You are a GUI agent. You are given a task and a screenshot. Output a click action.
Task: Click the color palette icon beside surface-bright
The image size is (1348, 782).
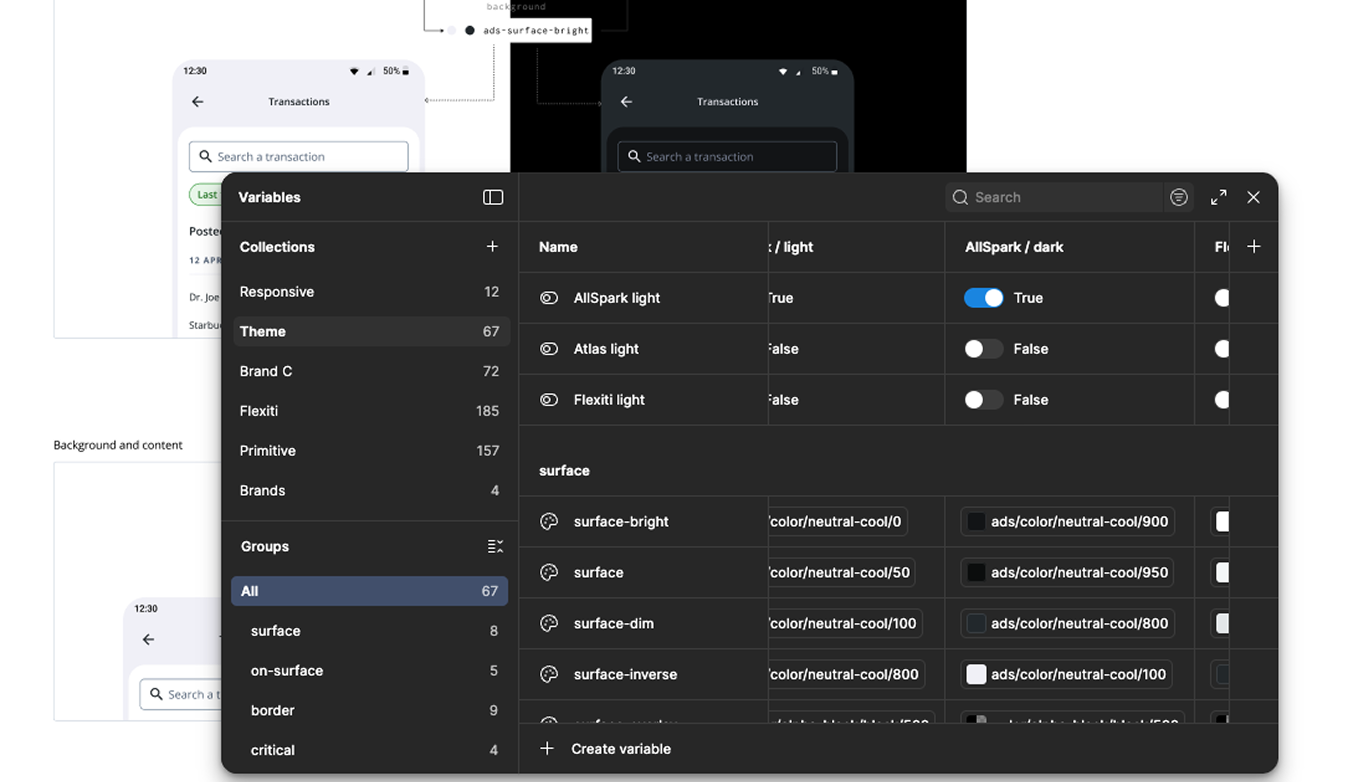[549, 521]
